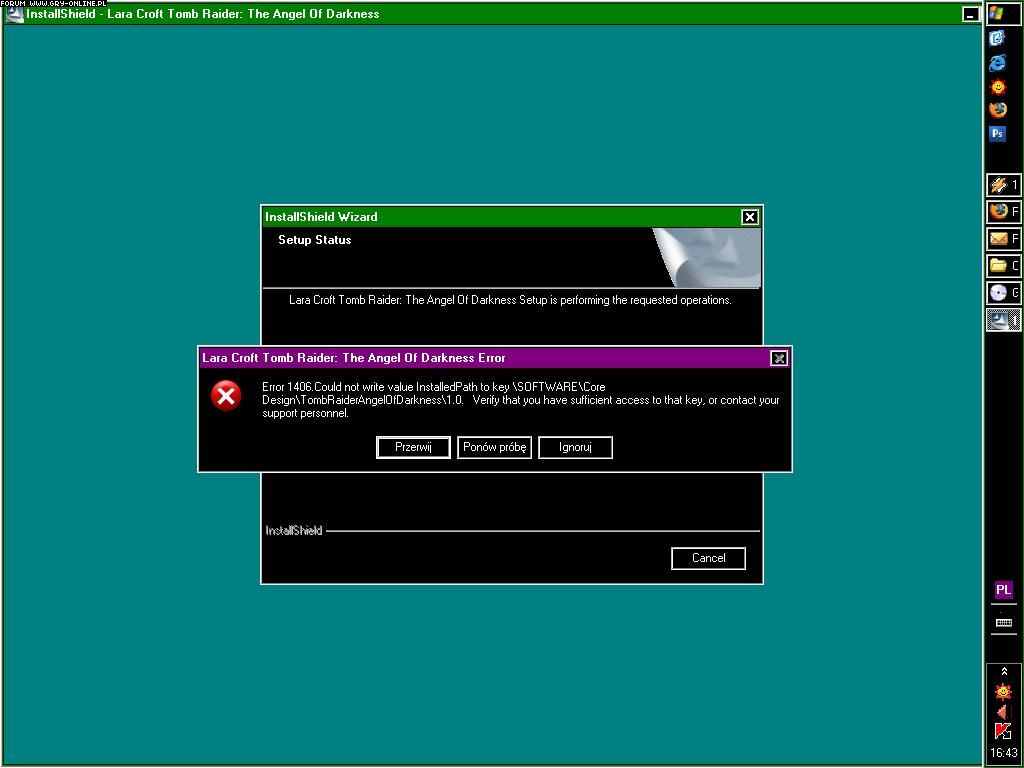Click the main InstallShield installer window title bar
The width and height of the screenshot is (1024, 768).
coord(493,14)
